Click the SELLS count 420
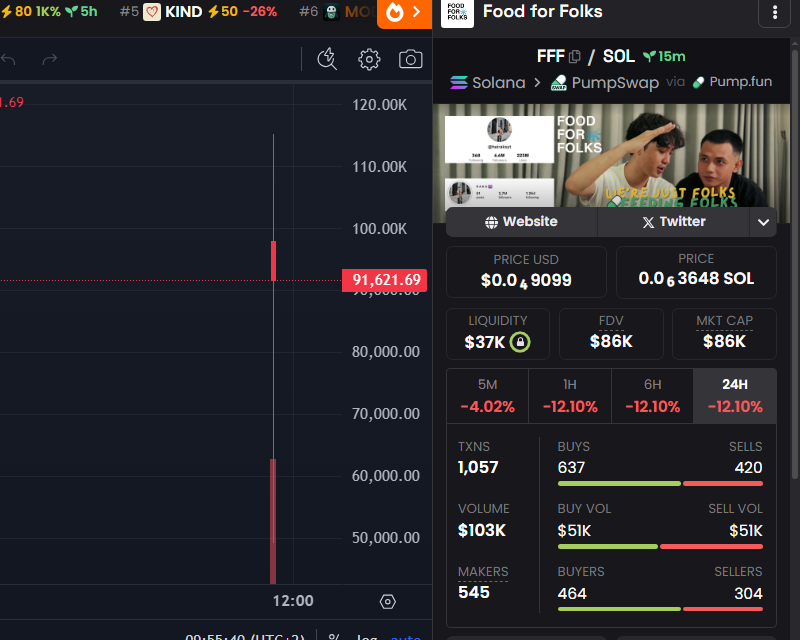 coord(748,467)
